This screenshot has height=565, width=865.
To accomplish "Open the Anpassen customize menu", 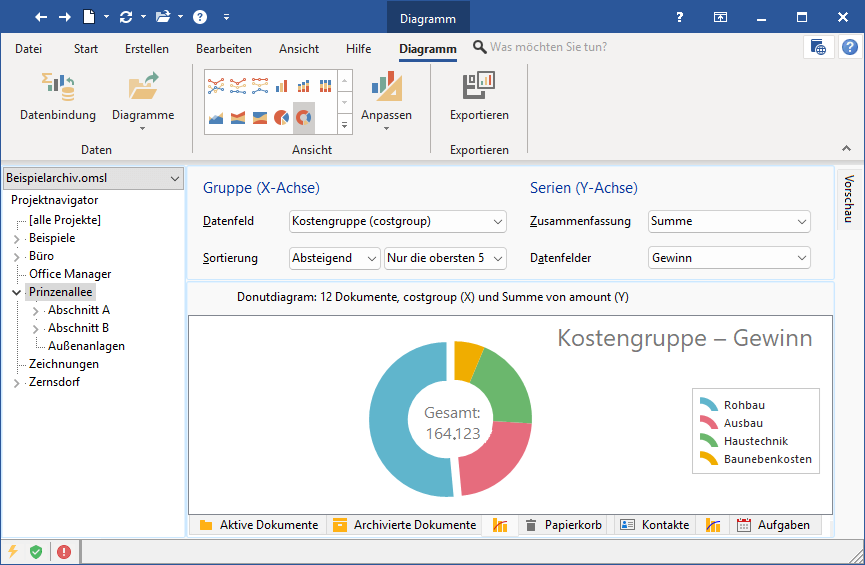I will click(386, 101).
